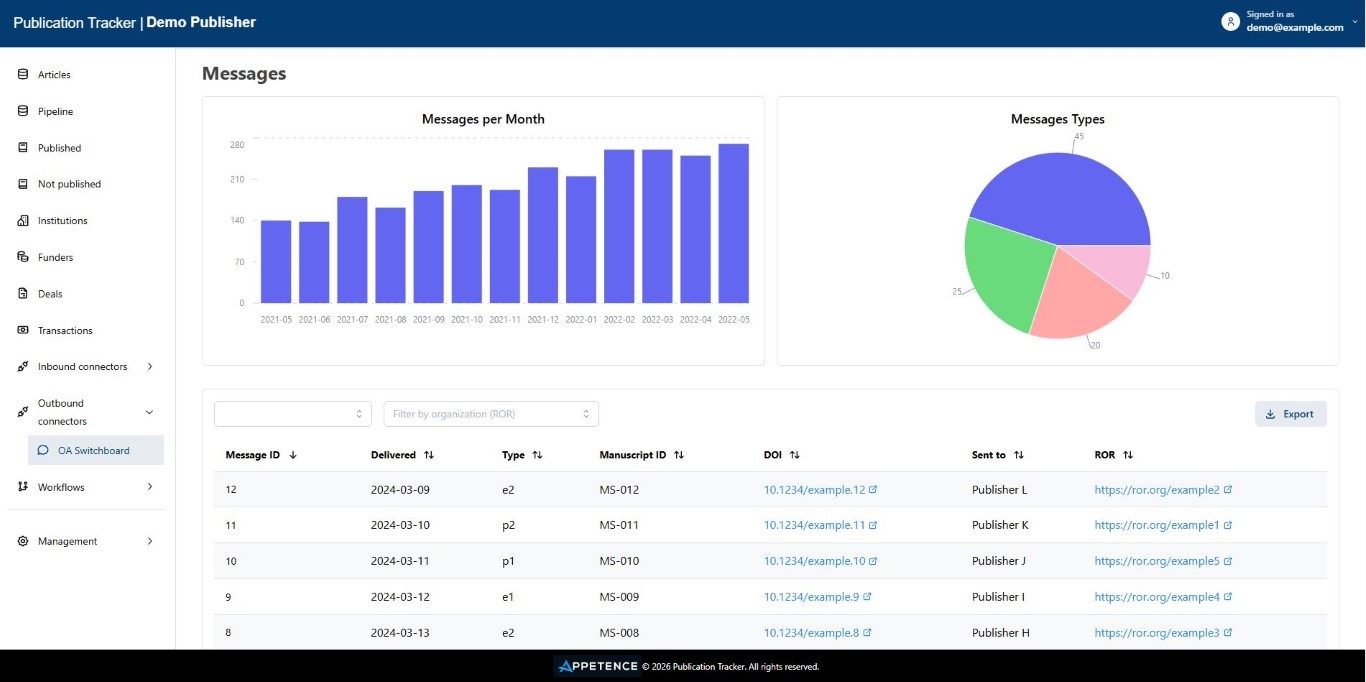Viewport: 1366px width, 682px height.
Task: Click the Transactions icon in sidebar
Action: point(23,330)
